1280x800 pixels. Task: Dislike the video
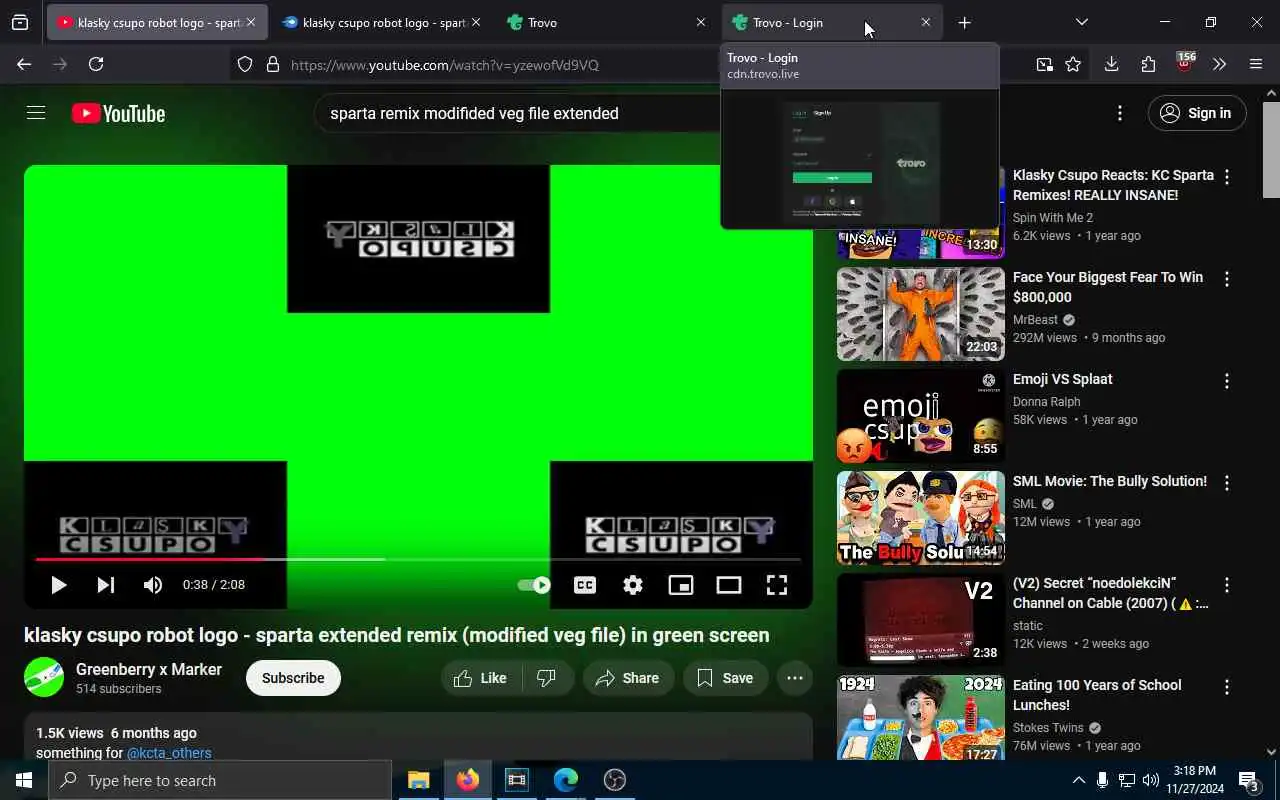546,678
